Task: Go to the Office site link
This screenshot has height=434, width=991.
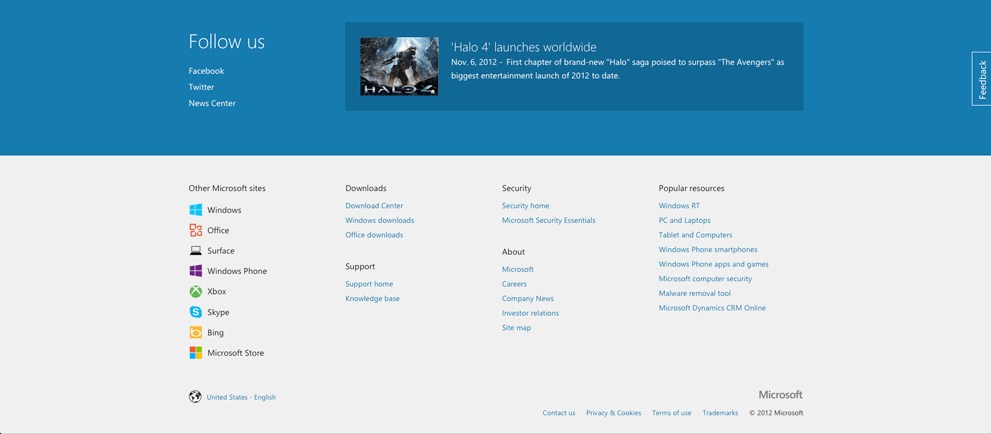Action: pyautogui.click(x=218, y=230)
